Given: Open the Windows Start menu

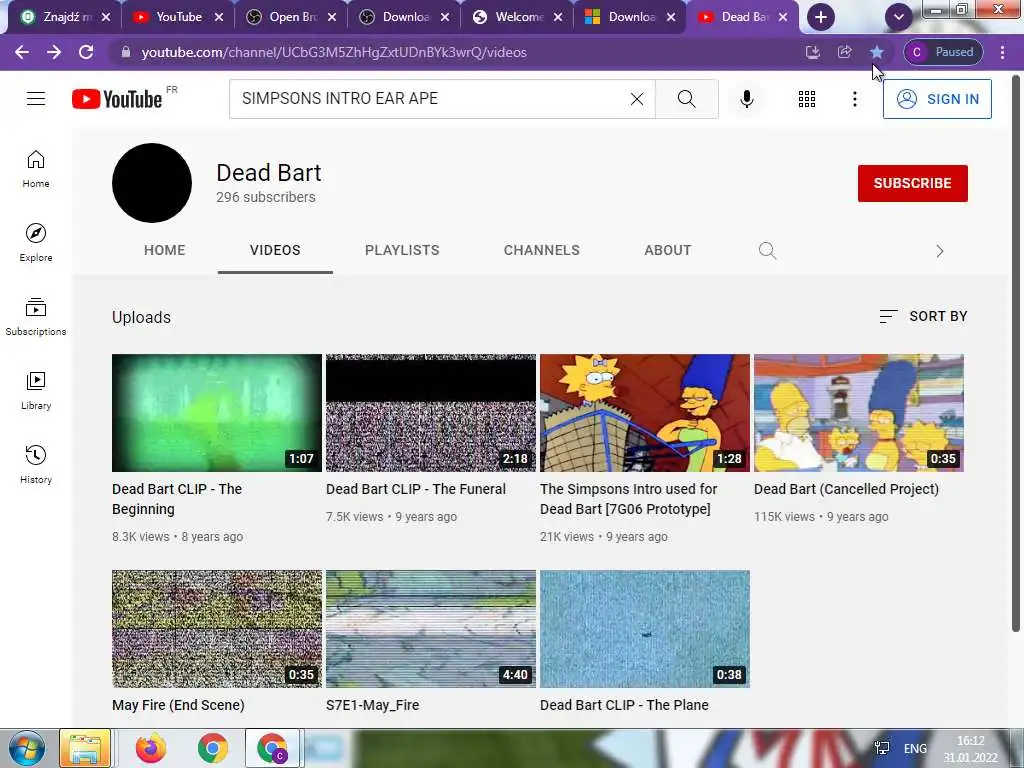Looking at the screenshot, I should (26, 748).
